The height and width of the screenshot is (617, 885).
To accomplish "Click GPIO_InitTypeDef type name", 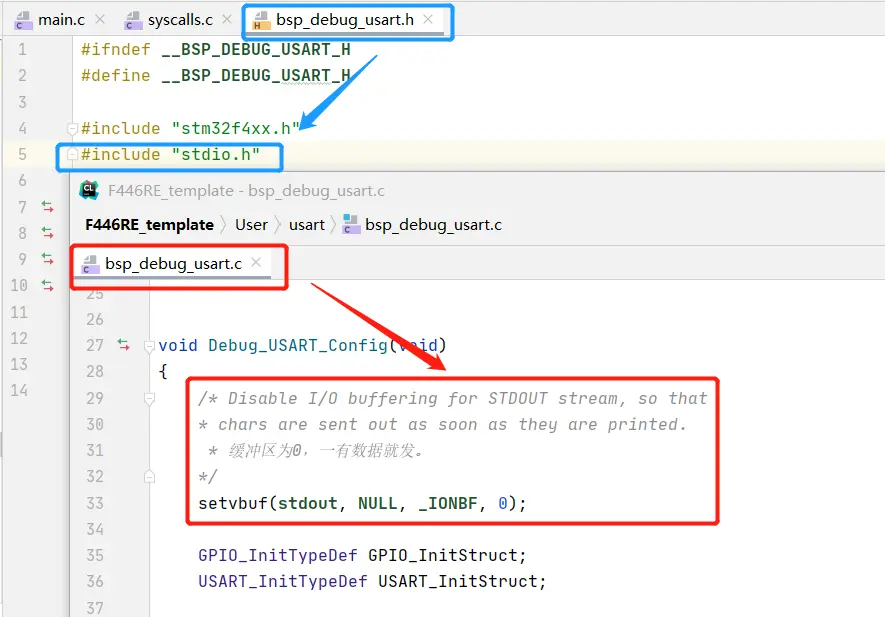I will (278, 555).
